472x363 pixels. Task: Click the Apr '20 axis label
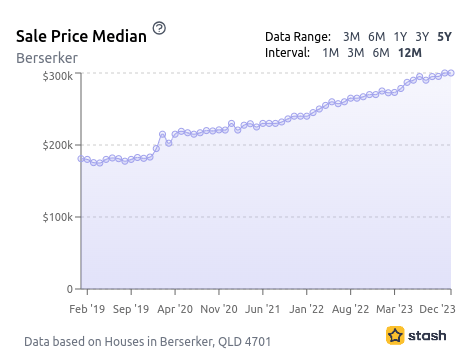pyautogui.click(x=175, y=309)
